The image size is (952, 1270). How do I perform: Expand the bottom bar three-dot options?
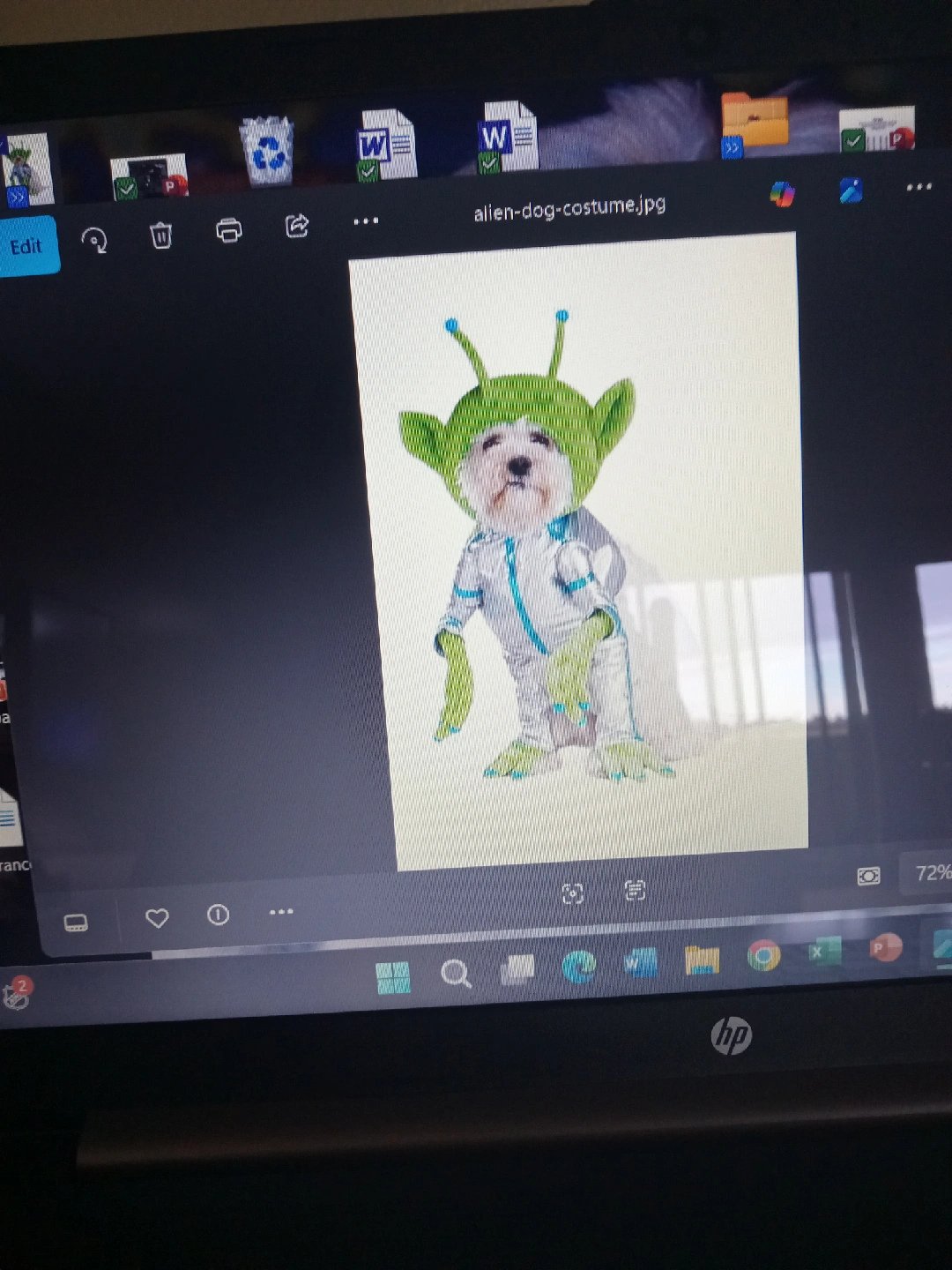coord(280,911)
